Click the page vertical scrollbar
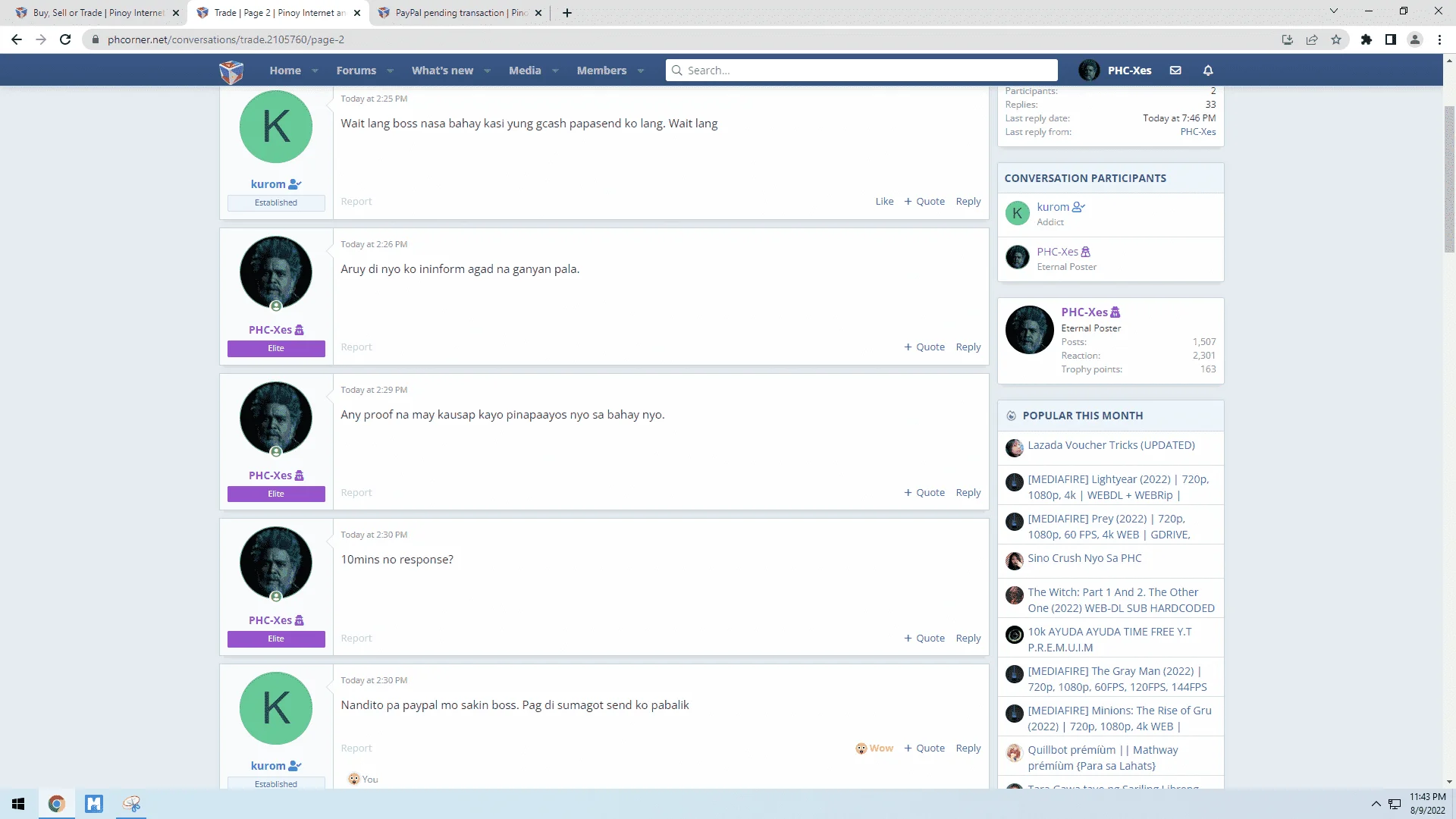Image resolution: width=1456 pixels, height=819 pixels. pyautogui.click(x=1449, y=179)
